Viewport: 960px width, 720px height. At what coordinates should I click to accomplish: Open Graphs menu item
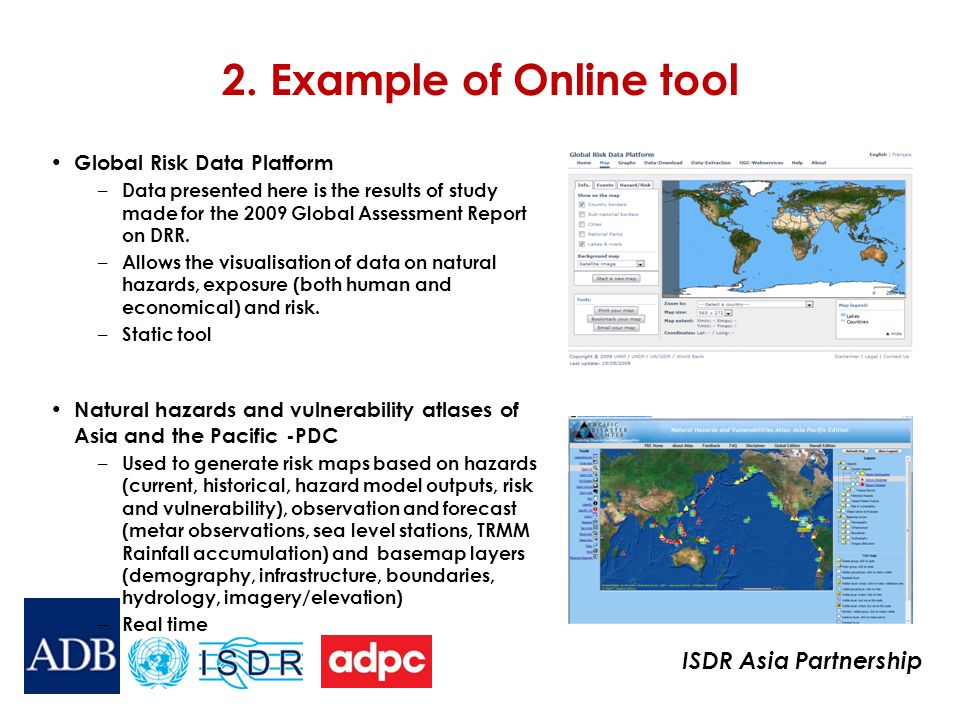627,163
